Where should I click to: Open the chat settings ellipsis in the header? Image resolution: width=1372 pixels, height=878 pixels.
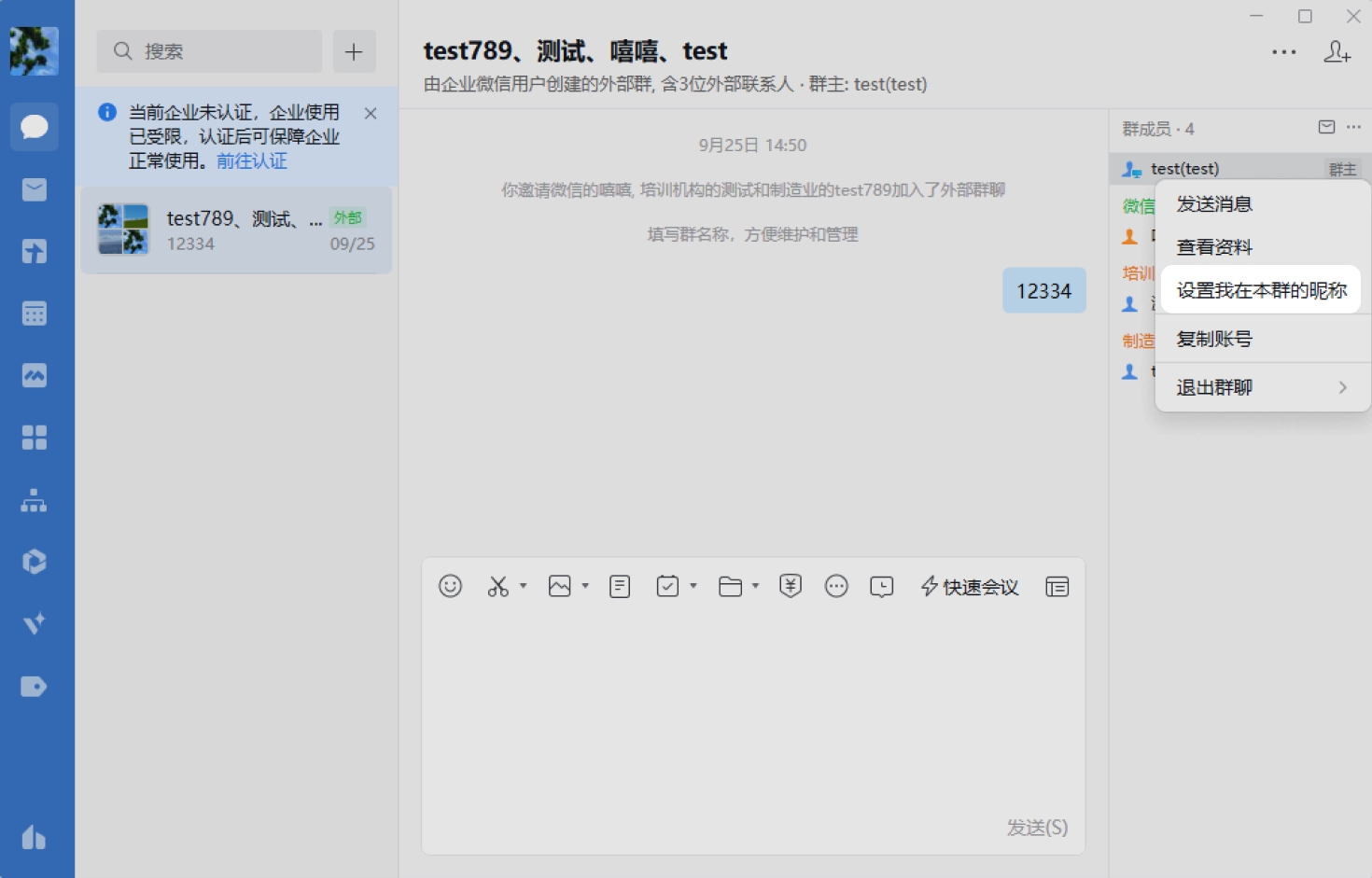(x=1283, y=52)
